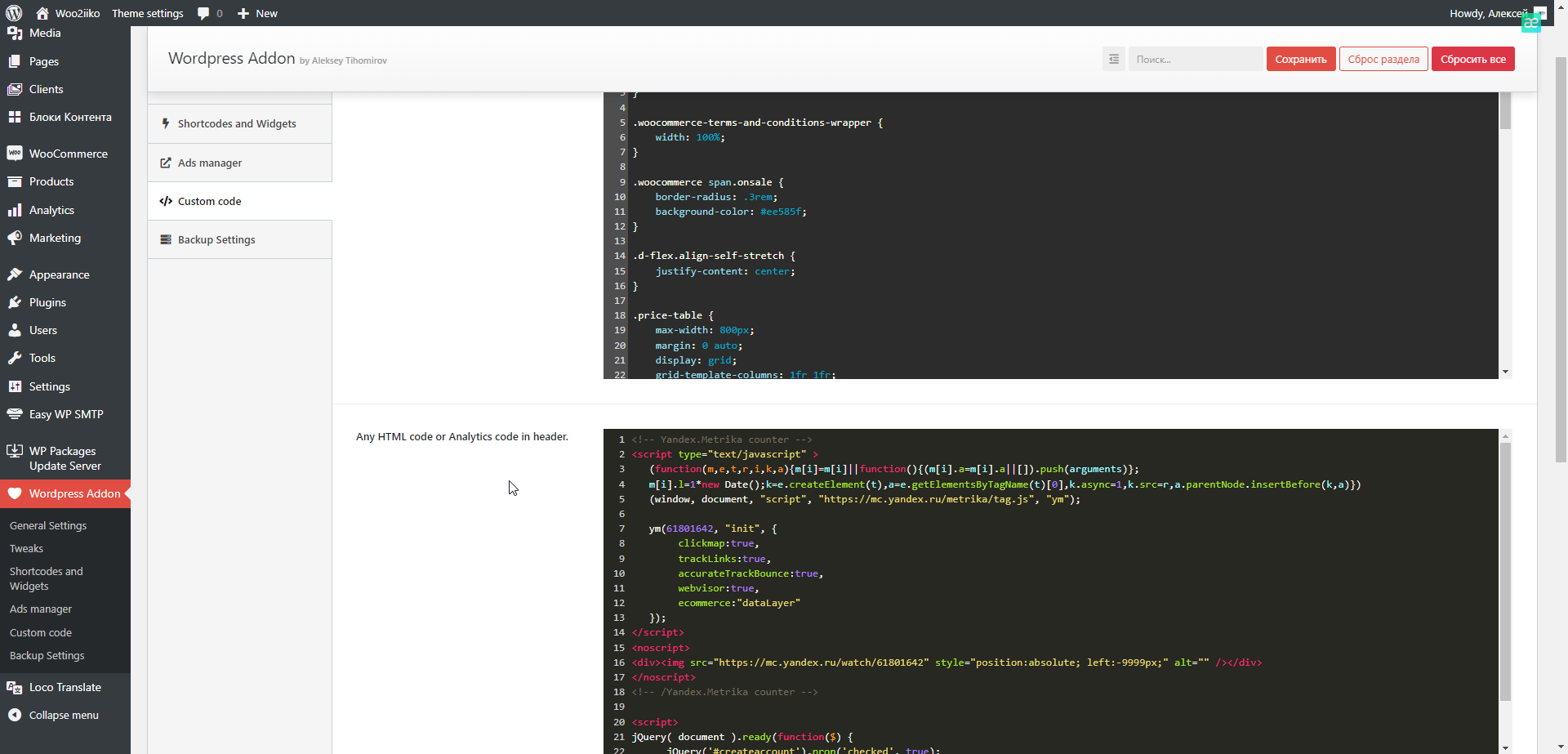1568x754 pixels.
Task: Click the Сбросить все button
Action: tap(1472, 59)
